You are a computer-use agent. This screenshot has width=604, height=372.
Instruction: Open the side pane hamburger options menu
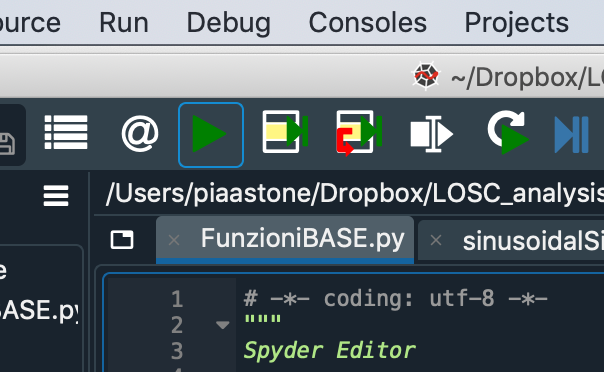[x=56, y=196]
